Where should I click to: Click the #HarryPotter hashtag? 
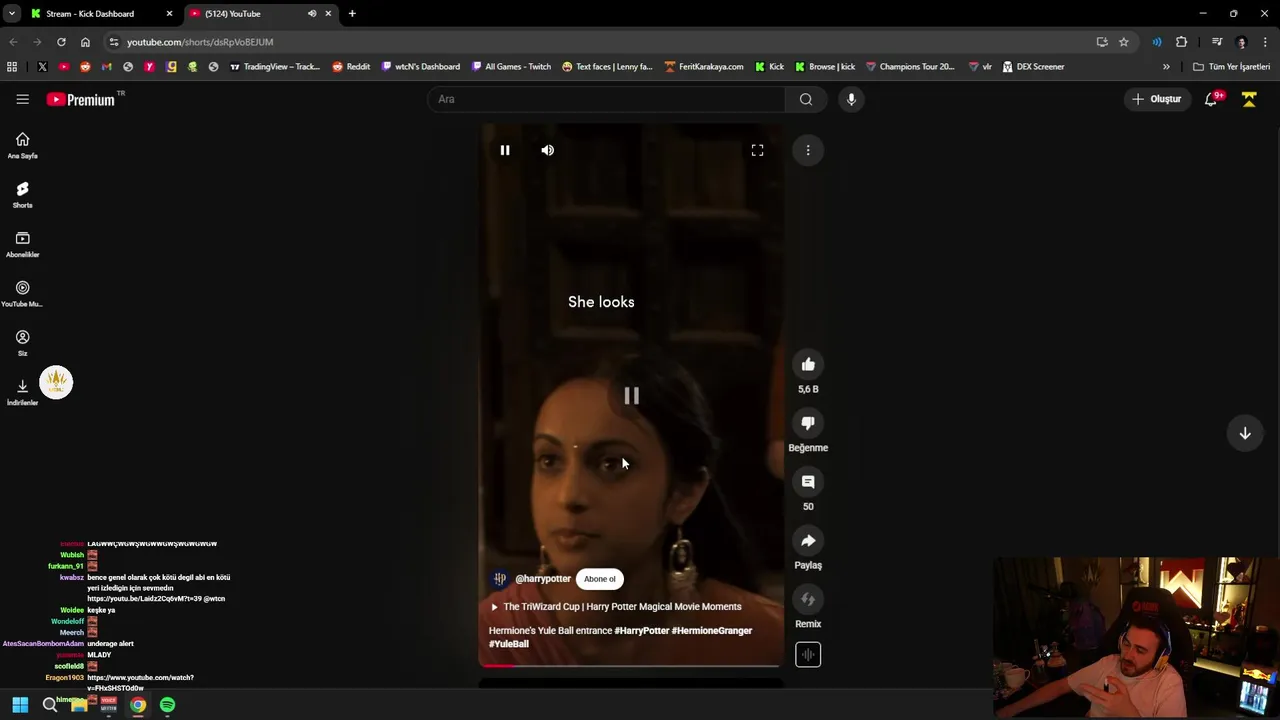[642, 631]
